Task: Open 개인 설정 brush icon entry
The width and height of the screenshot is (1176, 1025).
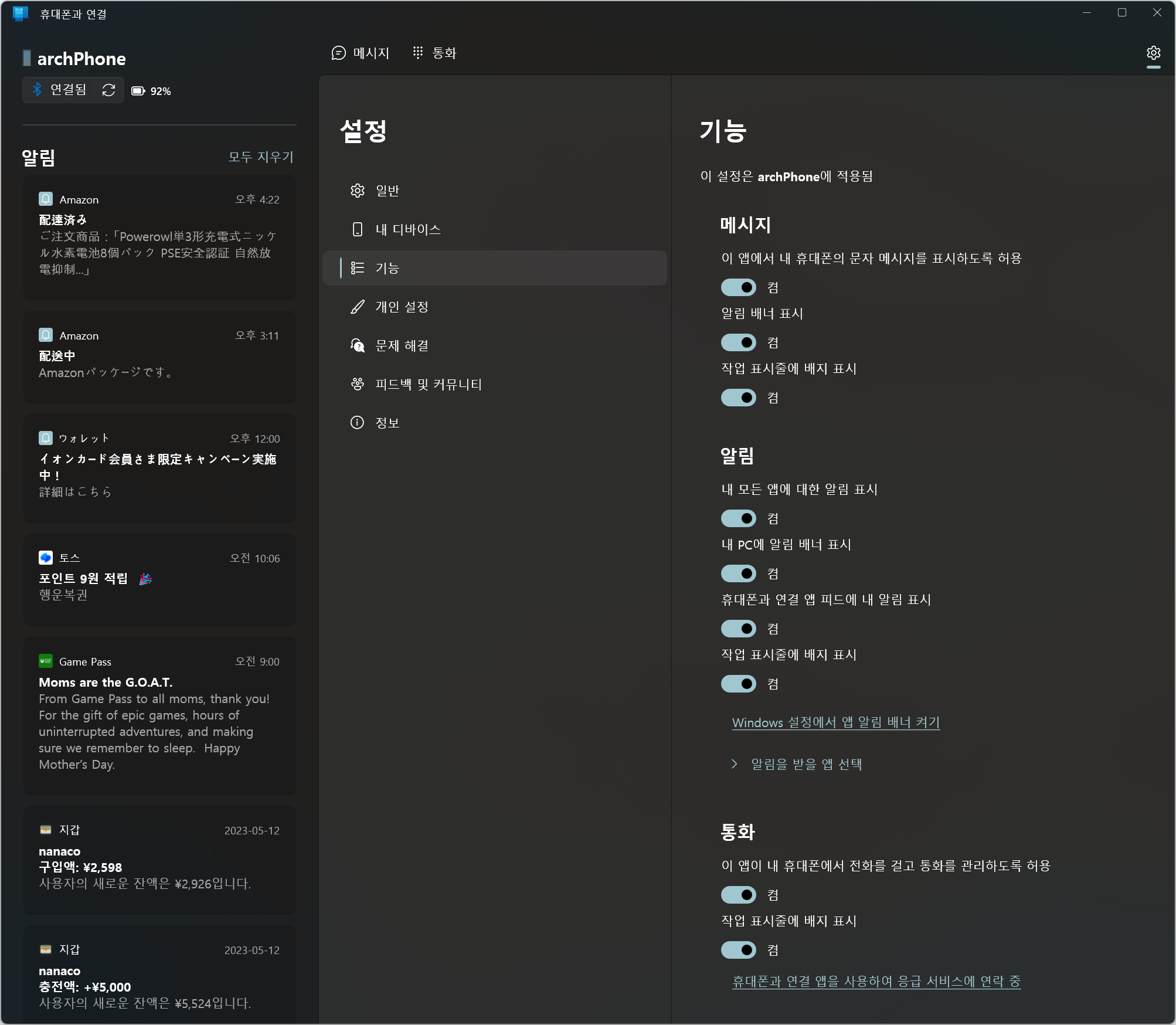Action: point(402,307)
